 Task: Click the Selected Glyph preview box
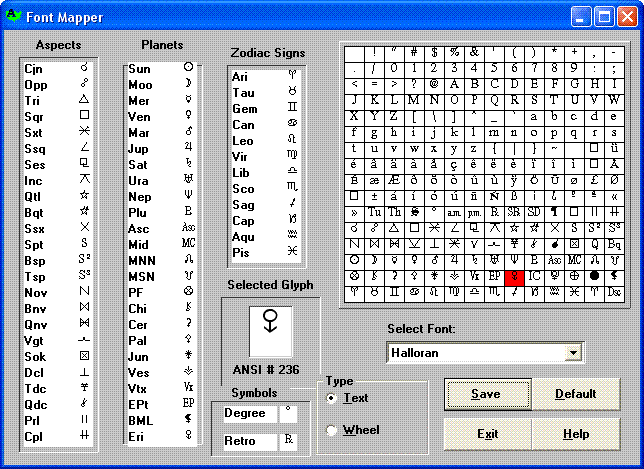click(270, 326)
